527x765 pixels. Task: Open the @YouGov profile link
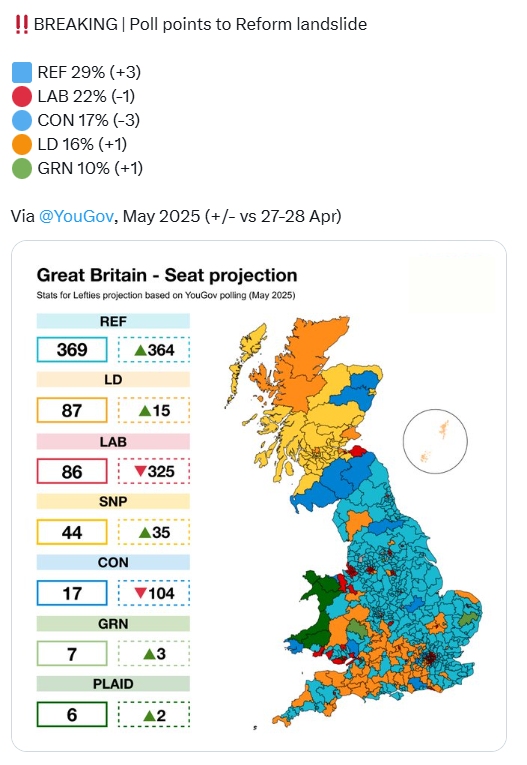76,216
